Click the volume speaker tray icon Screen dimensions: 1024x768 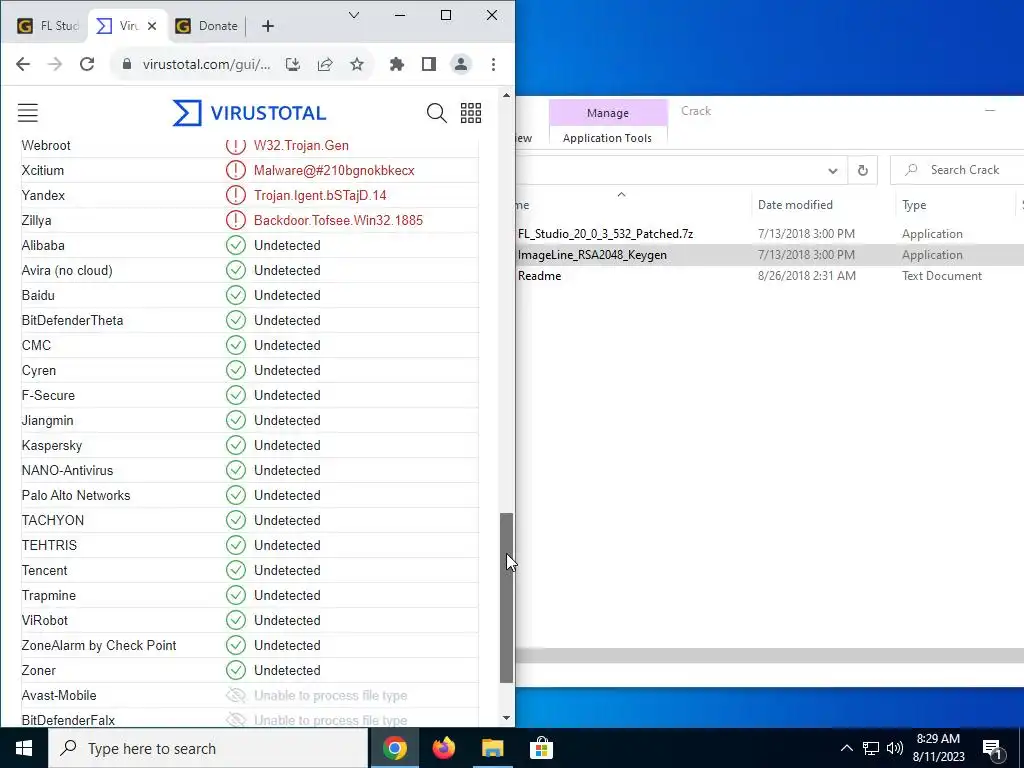(895, 748)
